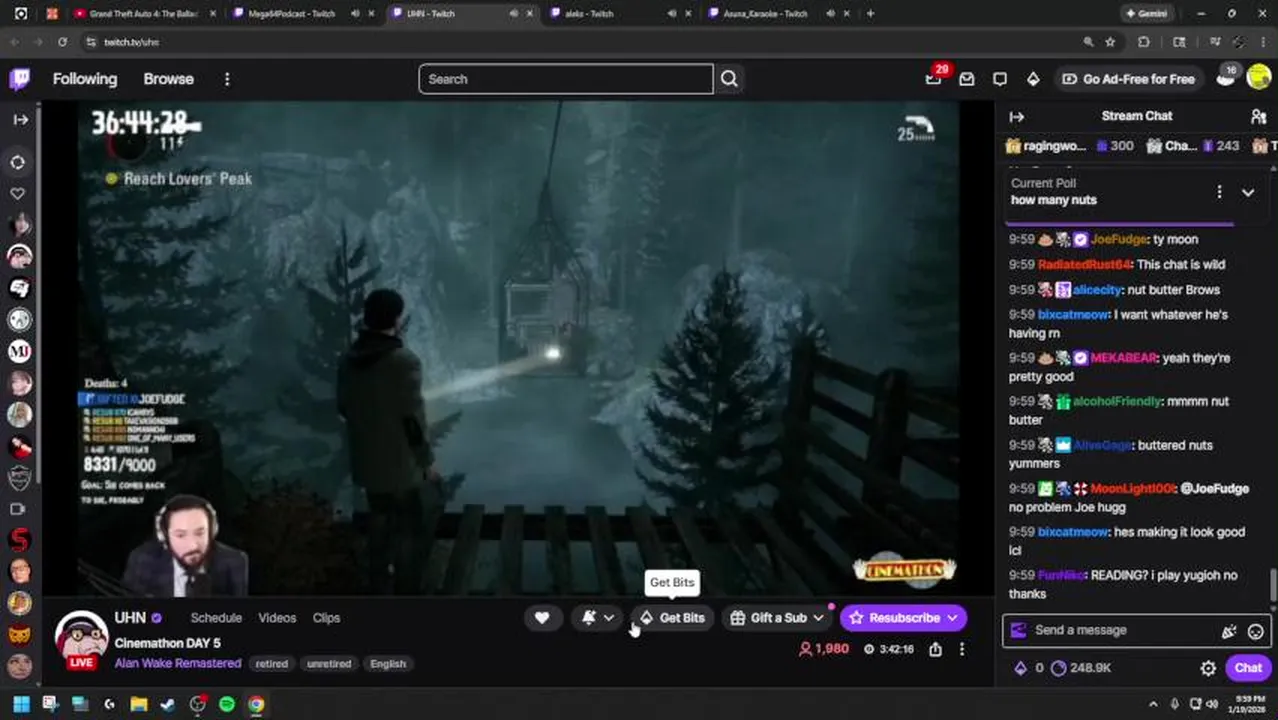Screen dimensions: 1278x720
Task: Open the Alan Wake Remastered category link
Action: [x=178, y=663]
